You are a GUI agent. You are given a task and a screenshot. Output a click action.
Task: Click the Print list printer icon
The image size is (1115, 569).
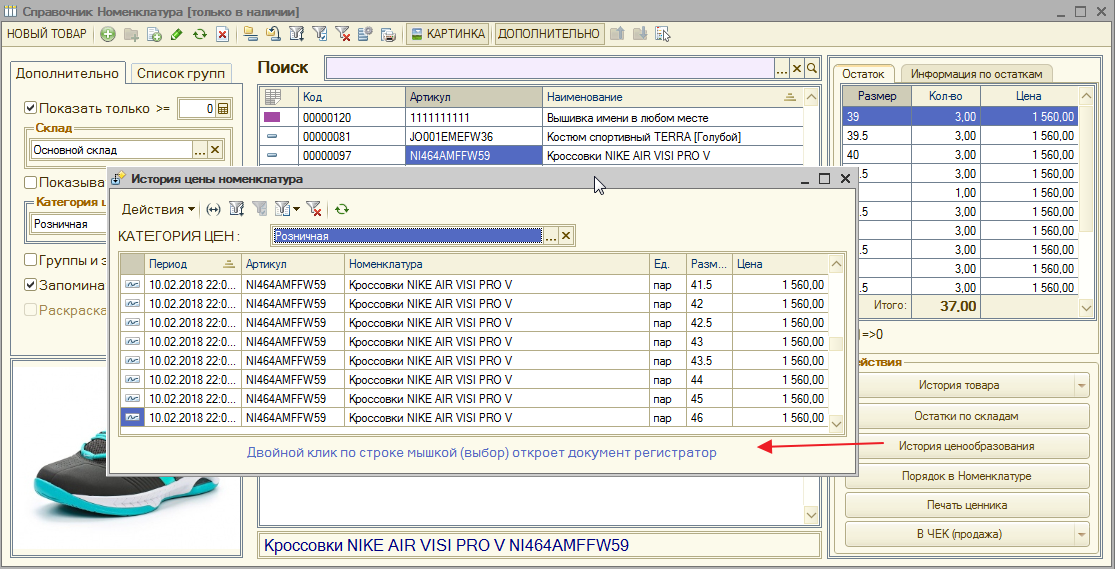388,34
